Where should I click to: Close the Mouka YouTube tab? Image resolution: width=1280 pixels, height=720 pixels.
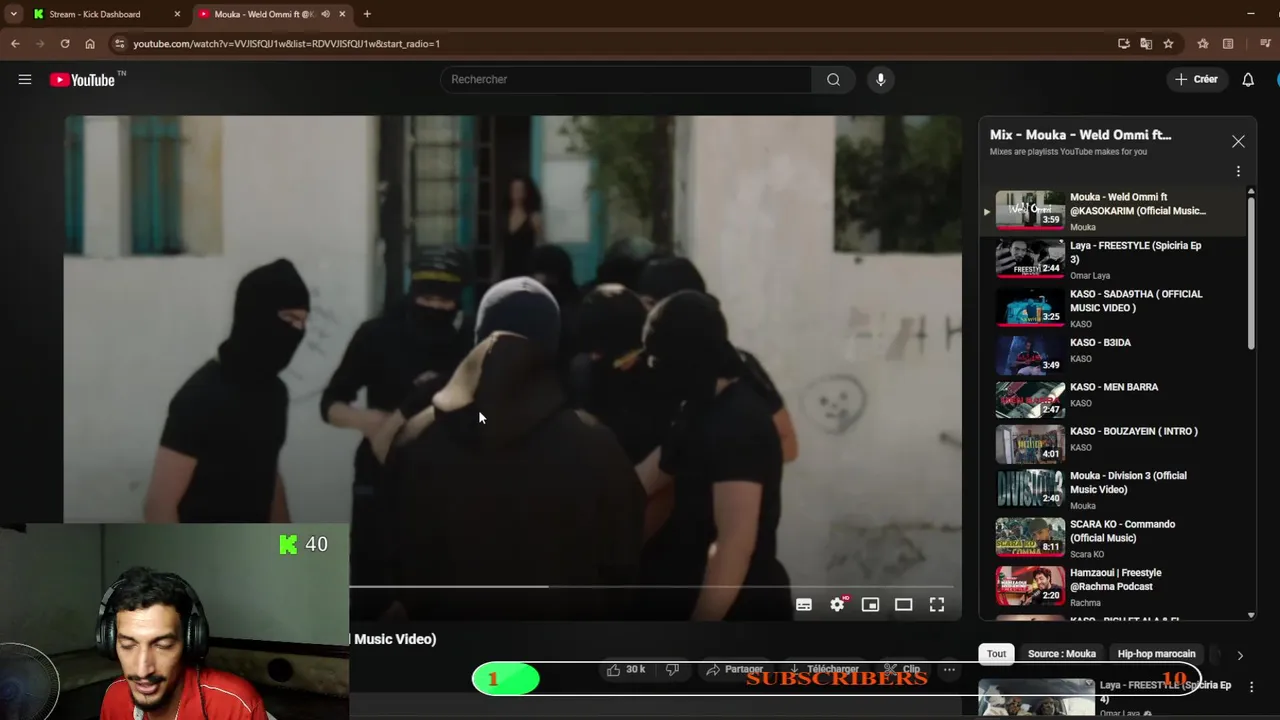342,14
